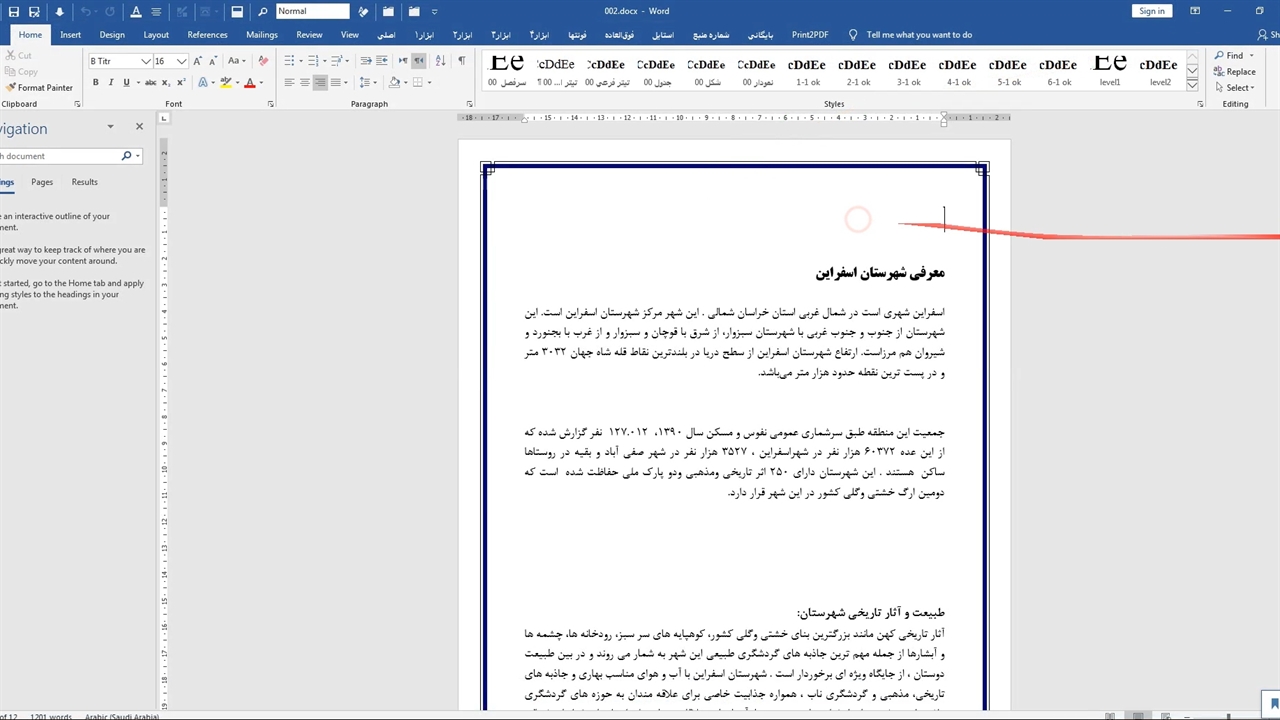The width and height of the screenshot is (1280, 720).
Task: Click the Format Painter brush
Action: pos(40,87)
